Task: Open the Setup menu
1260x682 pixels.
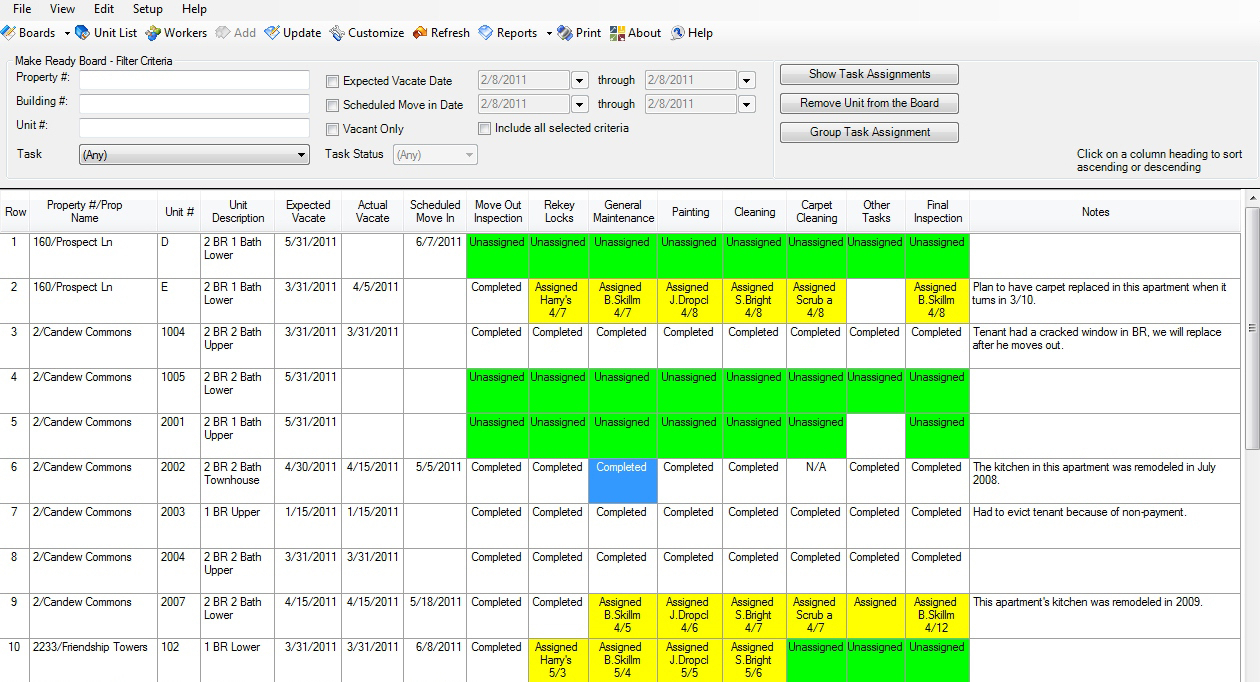Action: [147, 9]
